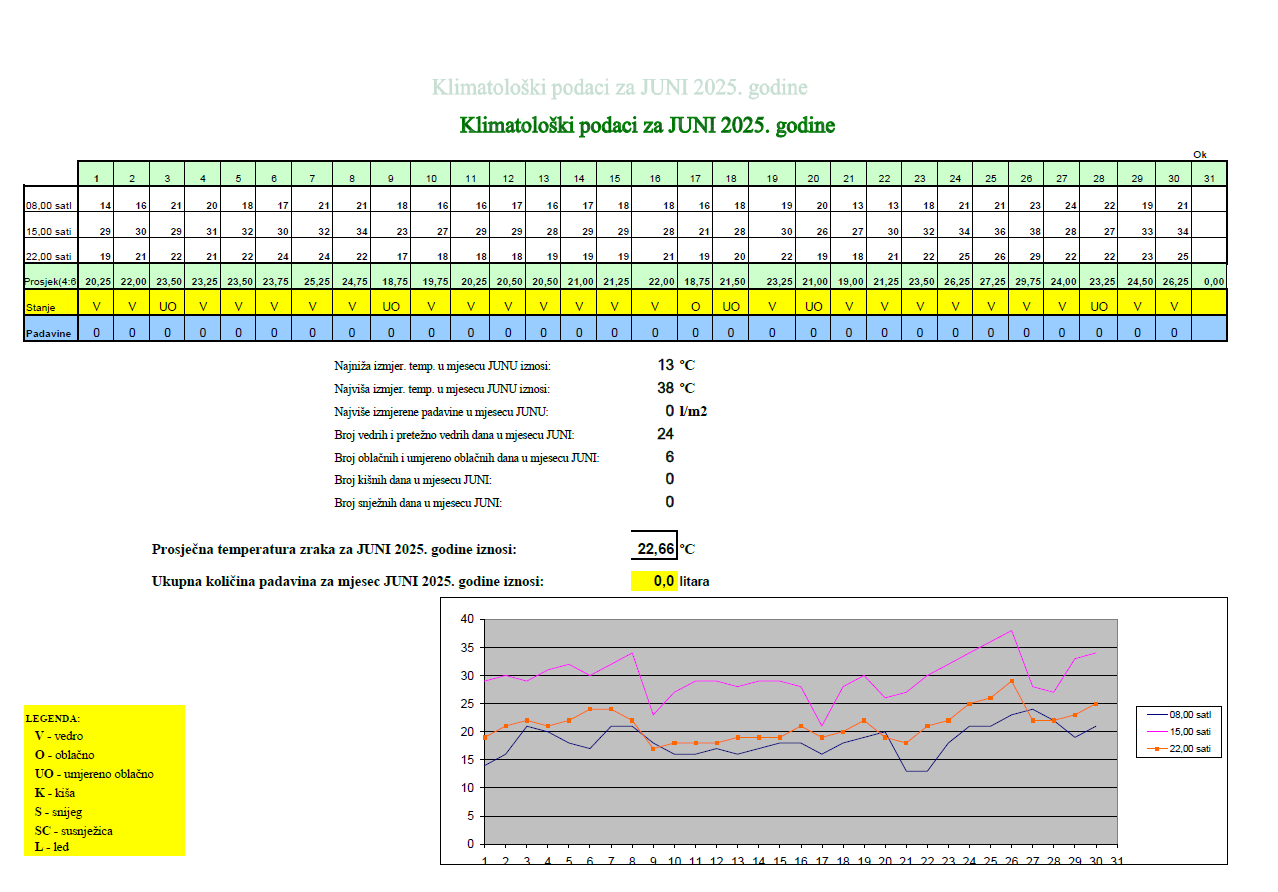Click the Prosjek row label cell
This screenshot has width=1278, height=892.
tap(51, 282)
